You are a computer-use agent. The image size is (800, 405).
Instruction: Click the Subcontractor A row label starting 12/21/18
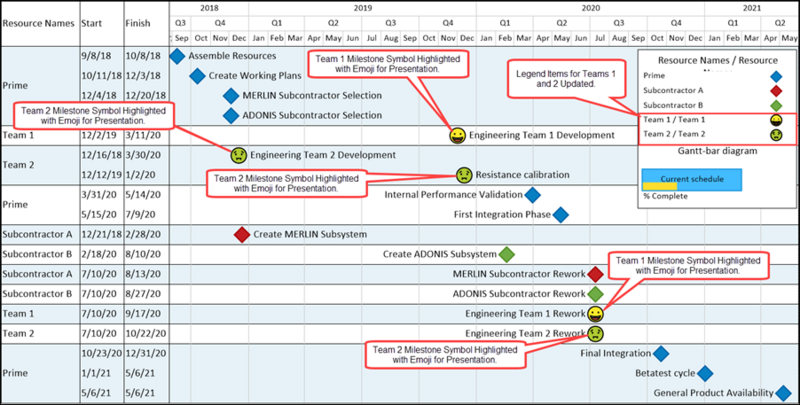[x=37, y=235]
